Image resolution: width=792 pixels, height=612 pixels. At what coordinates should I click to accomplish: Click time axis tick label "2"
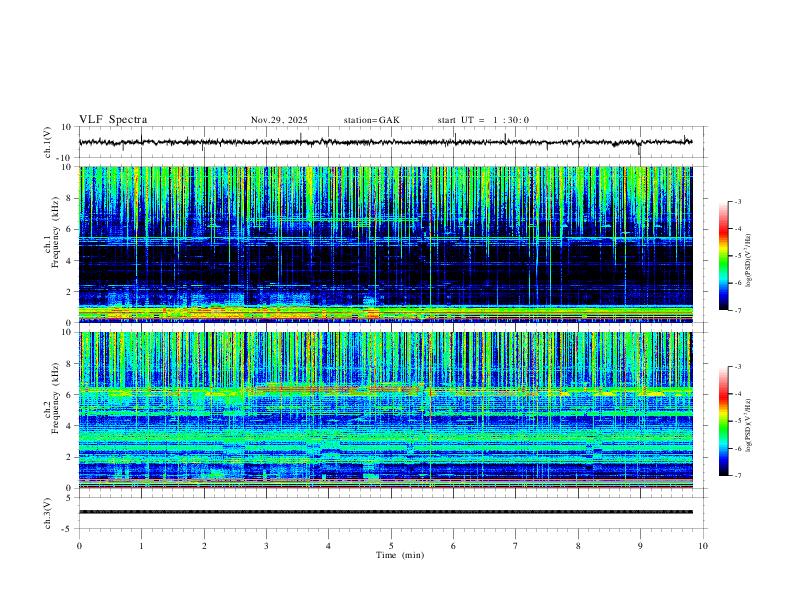pyautogui.click(x=204, y=546)
